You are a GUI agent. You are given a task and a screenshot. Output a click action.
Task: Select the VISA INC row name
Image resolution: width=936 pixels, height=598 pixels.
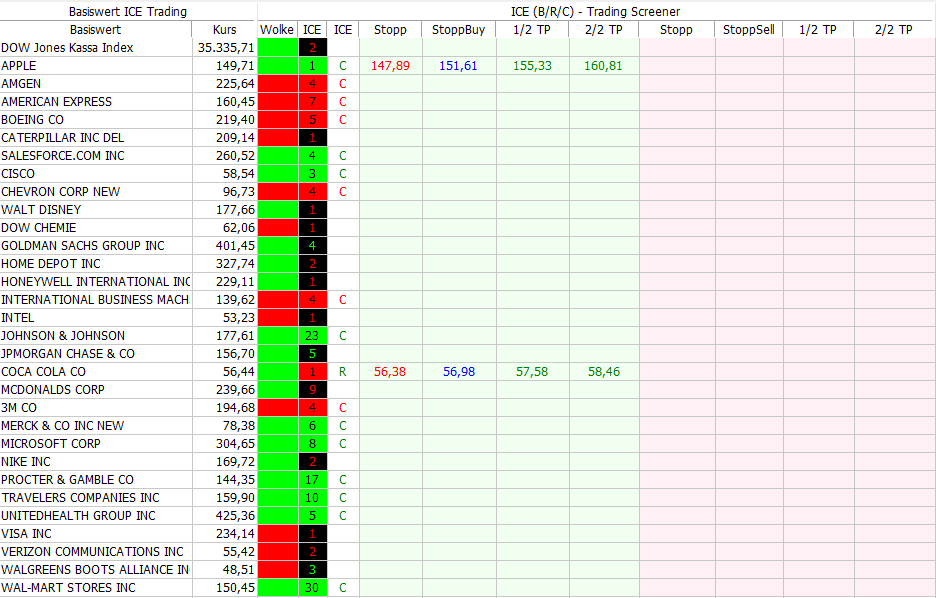[26, 534]
